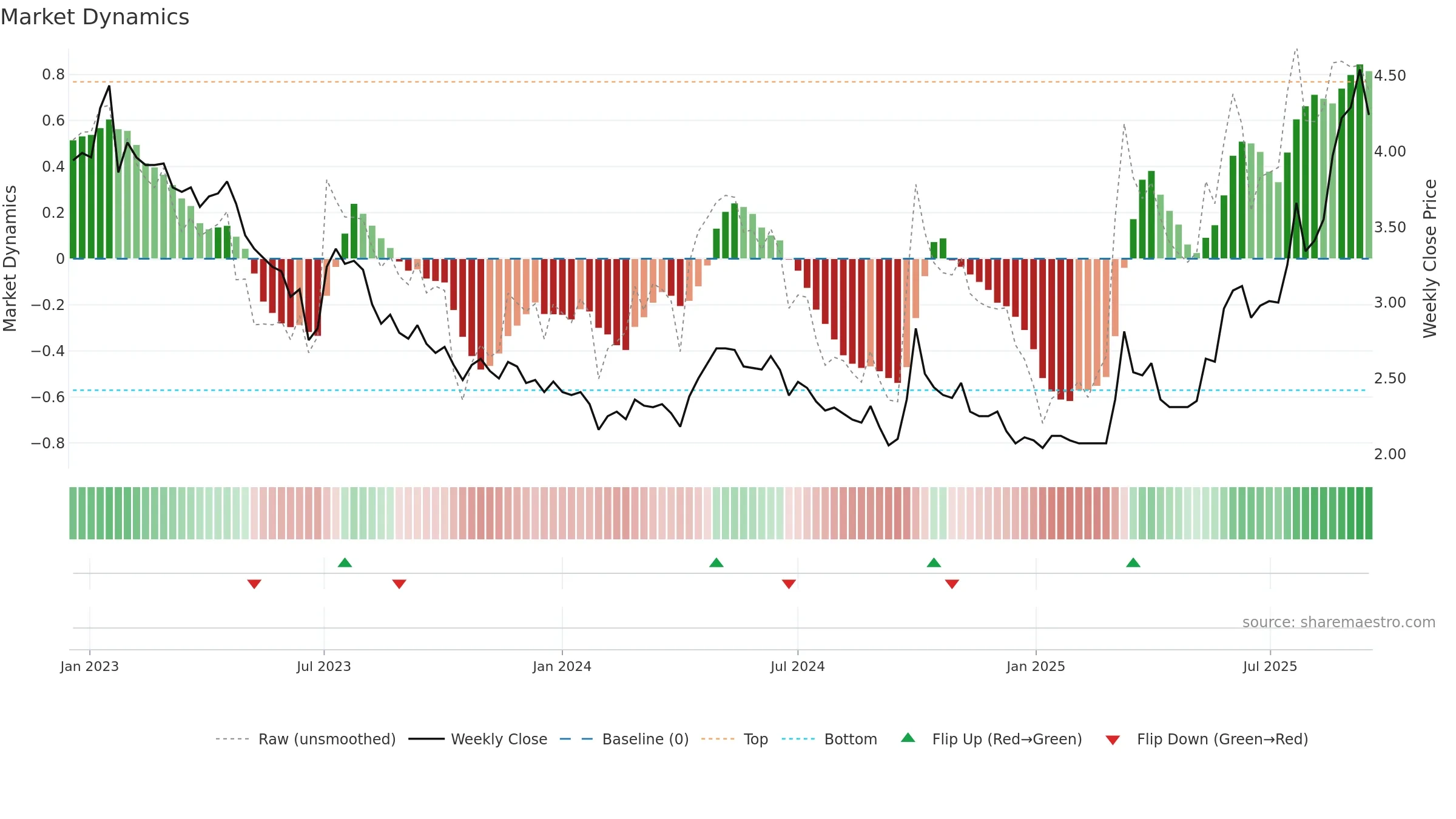1456x819 pixels.
Task: Click the flip-up marker between Jan 2024 and Jul 2024
Action: 716,562
